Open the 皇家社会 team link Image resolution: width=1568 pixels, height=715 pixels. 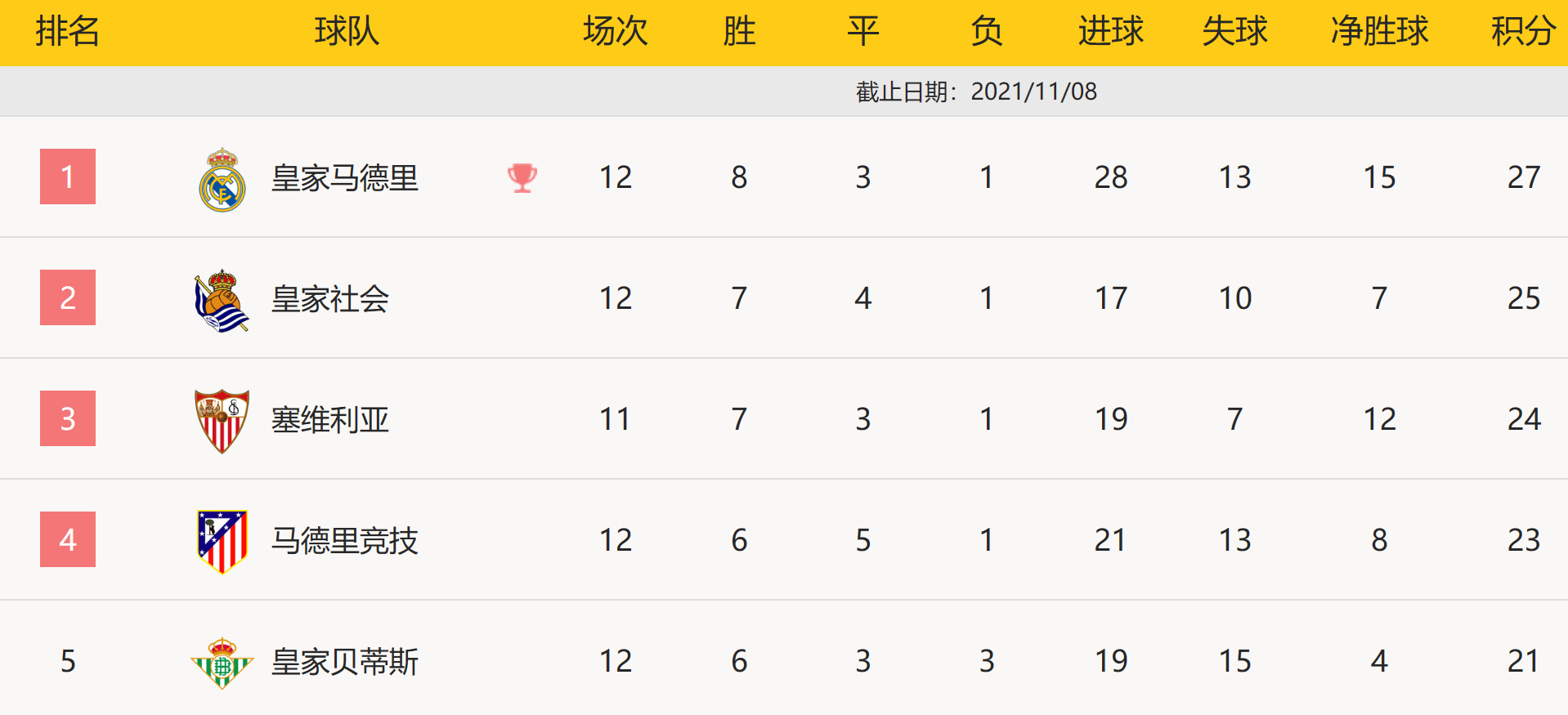click(x=329, y=299)
